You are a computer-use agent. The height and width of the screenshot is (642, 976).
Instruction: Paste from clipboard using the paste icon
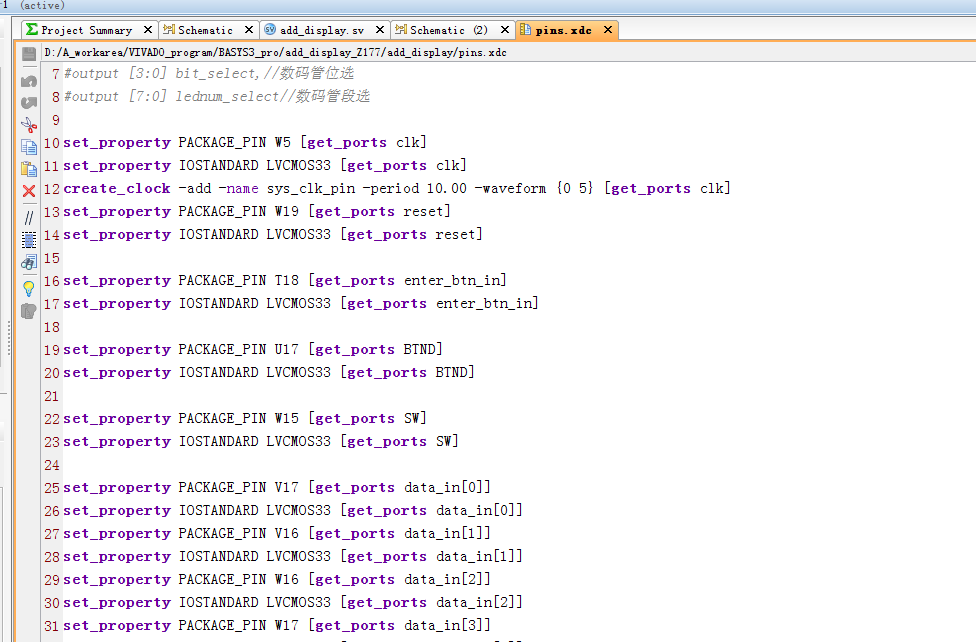29,169
